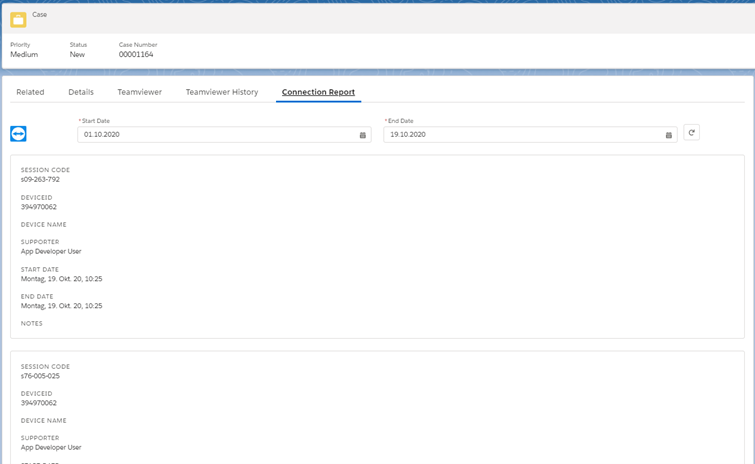Click the first session's start date value
This screenshot has height=464, width=755.
61,279
